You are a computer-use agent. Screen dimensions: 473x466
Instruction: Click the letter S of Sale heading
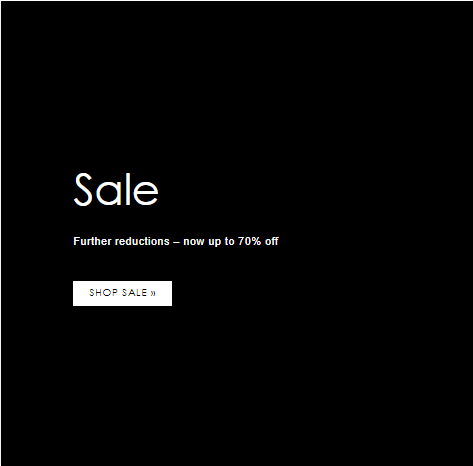click(83, 189)
